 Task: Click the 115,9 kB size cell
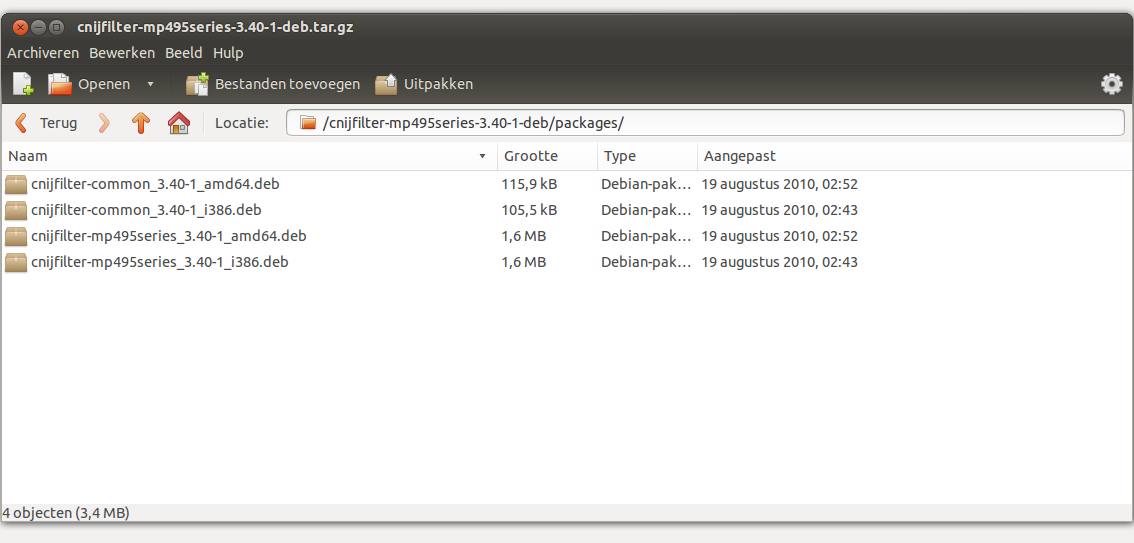[x=529, y=184]
